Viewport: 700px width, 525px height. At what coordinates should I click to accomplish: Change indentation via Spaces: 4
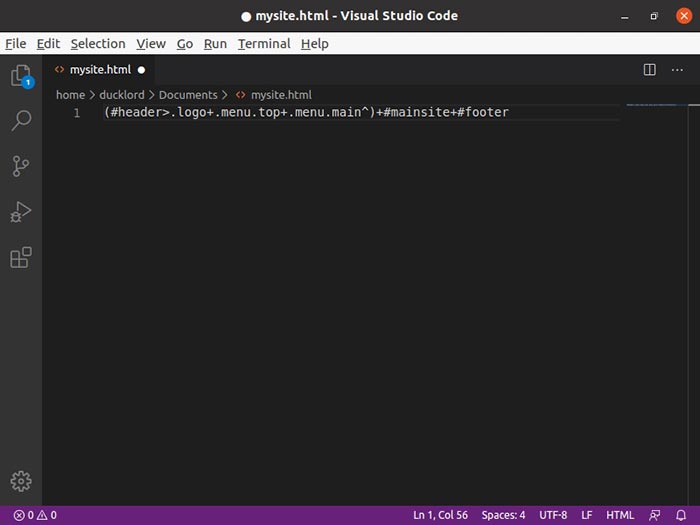tap(503, 515)
